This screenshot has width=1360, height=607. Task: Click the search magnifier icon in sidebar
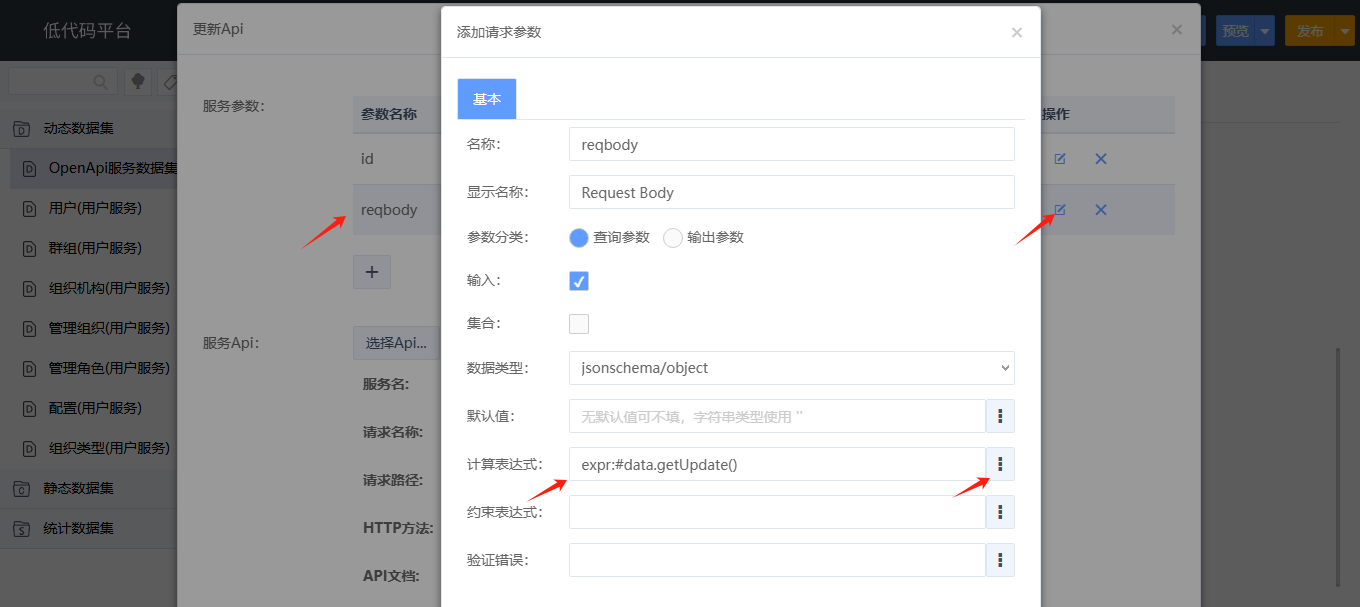click(x=100, y=82)
